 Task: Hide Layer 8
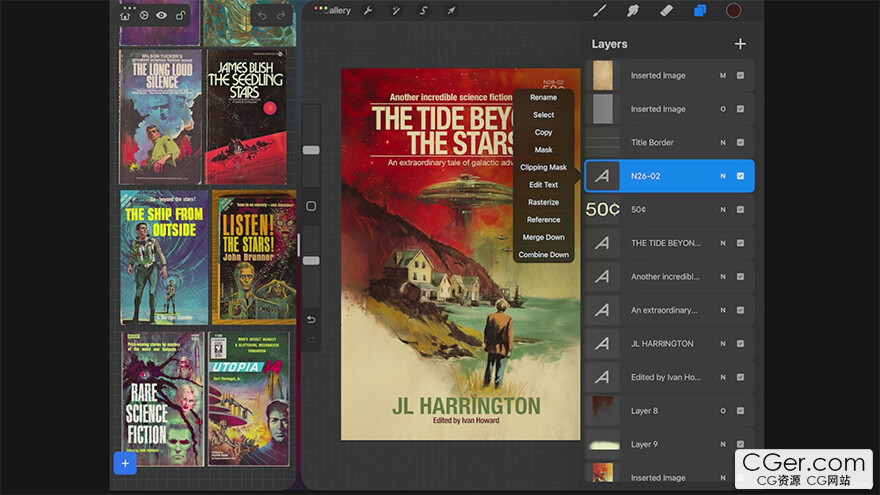tap(740, 411)
